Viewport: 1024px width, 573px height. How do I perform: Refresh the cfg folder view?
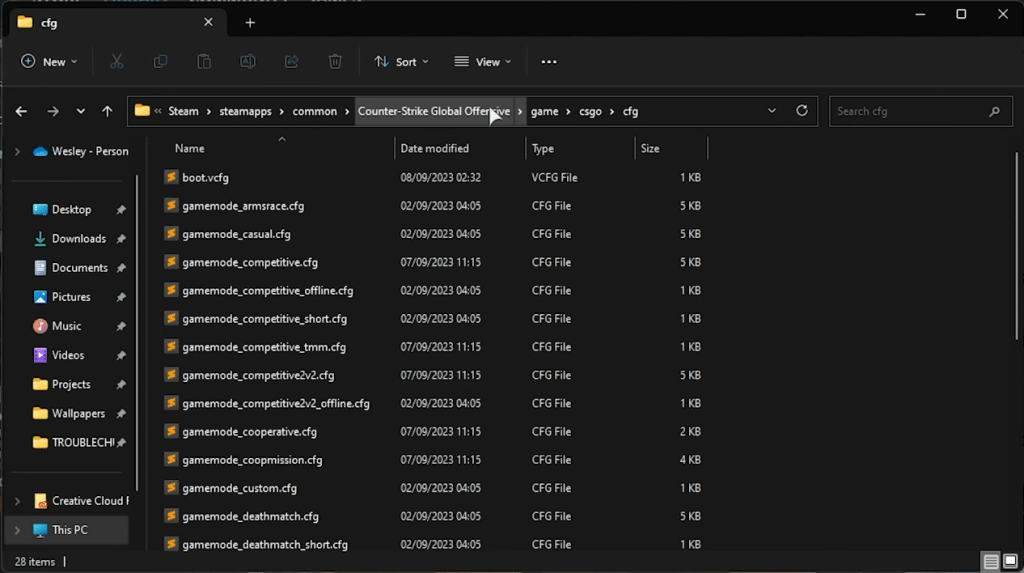click(x=802, y=110)
